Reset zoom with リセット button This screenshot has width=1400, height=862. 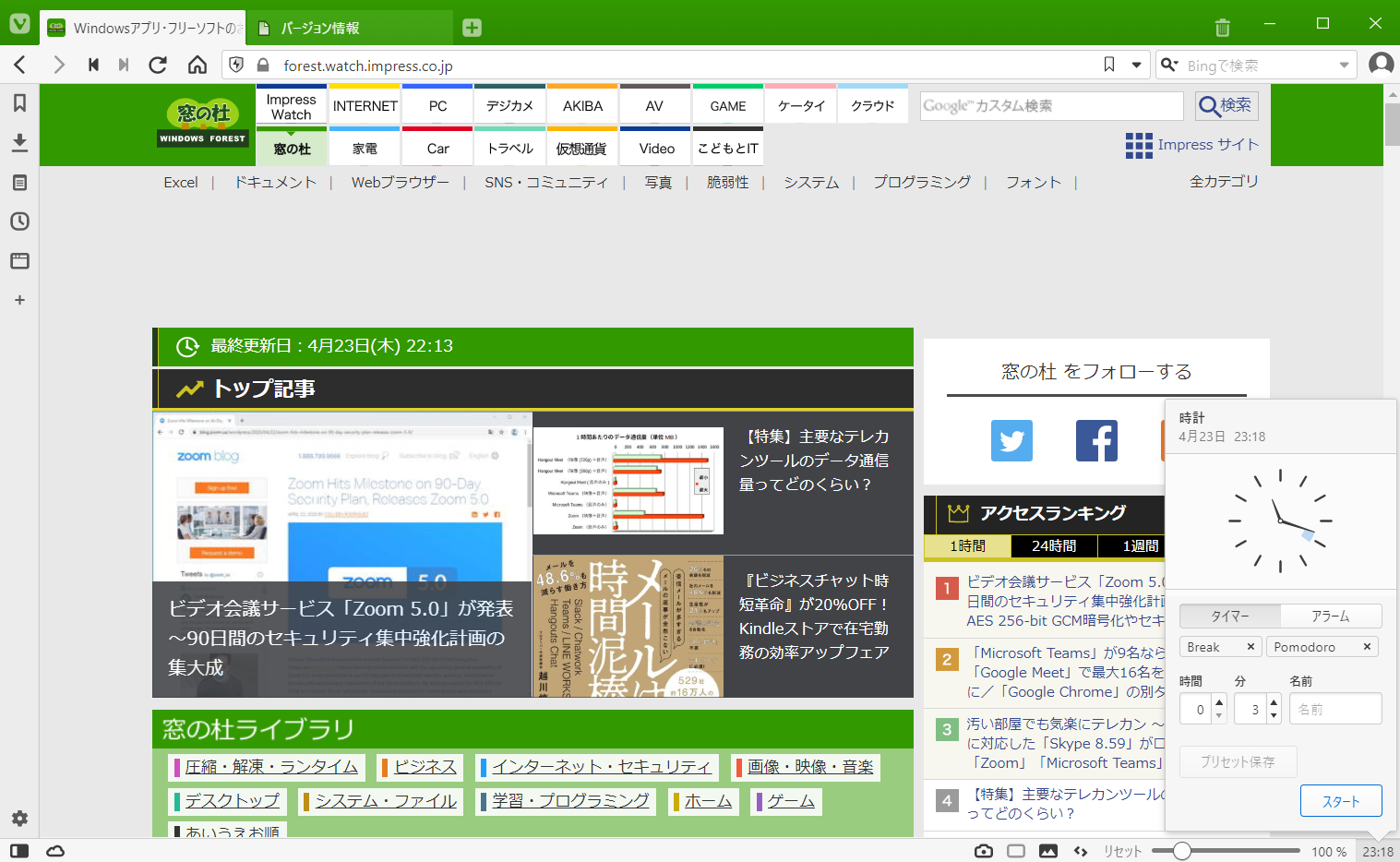(1122, 851)
